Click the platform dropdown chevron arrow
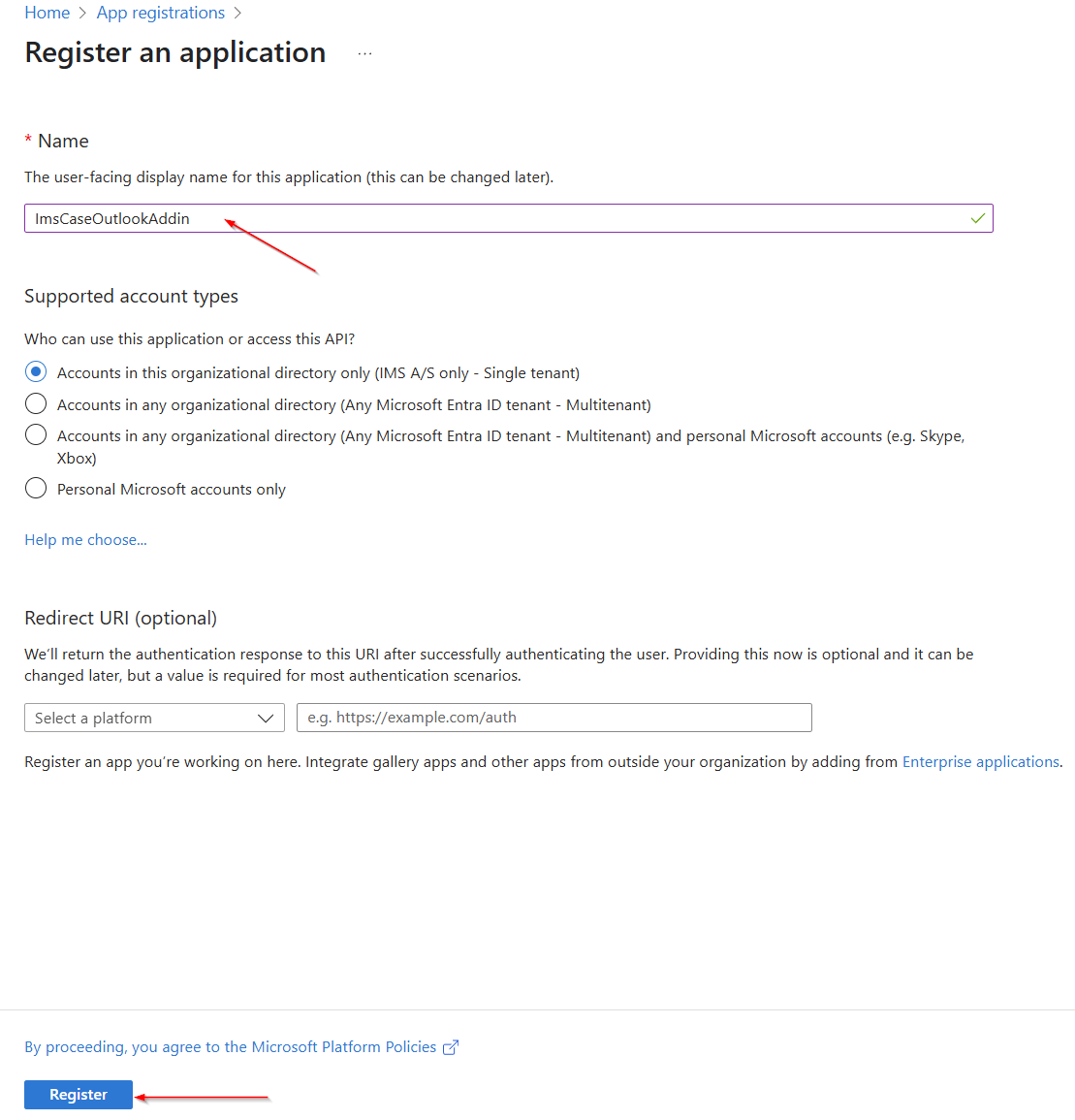 [x=266, y=718]
